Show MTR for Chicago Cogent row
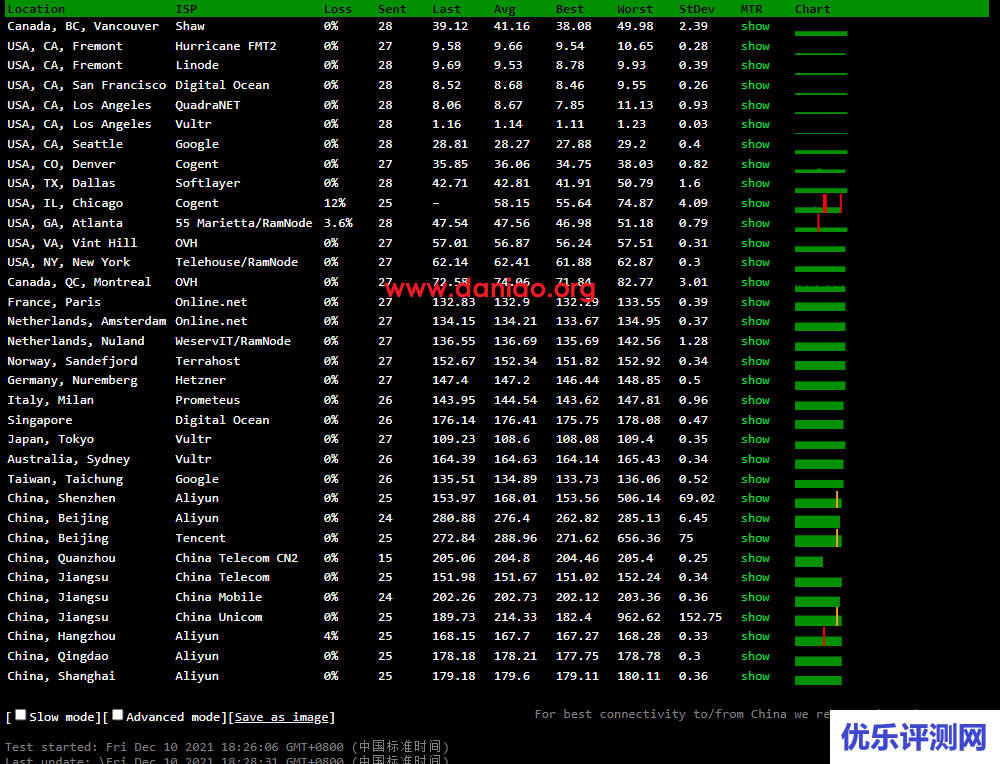The image size is (1000, 764). (755, 203)
